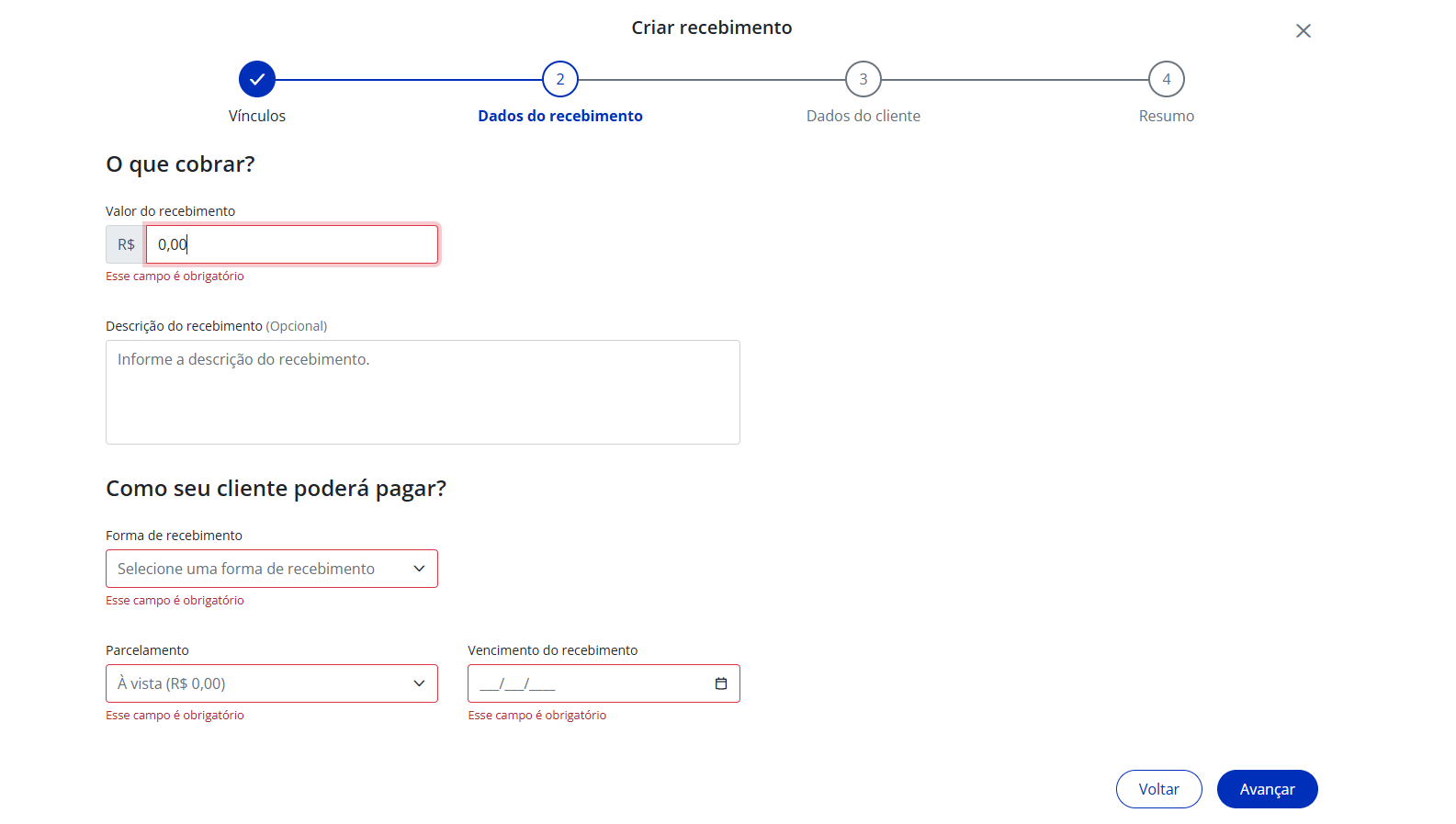The width and height of the screenshot is (1456, 824).
Task: Click the Vínculos step label
Action: 257,116
